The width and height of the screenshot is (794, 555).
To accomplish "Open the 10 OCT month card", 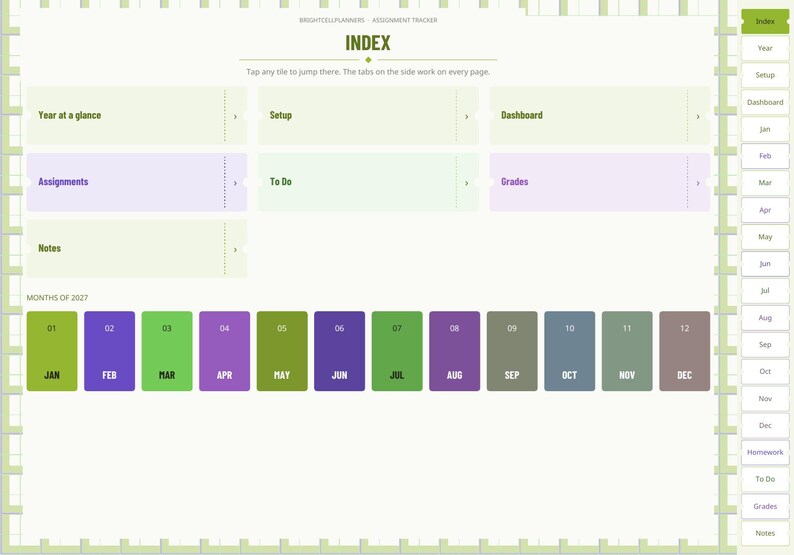I will coord(570,351).
